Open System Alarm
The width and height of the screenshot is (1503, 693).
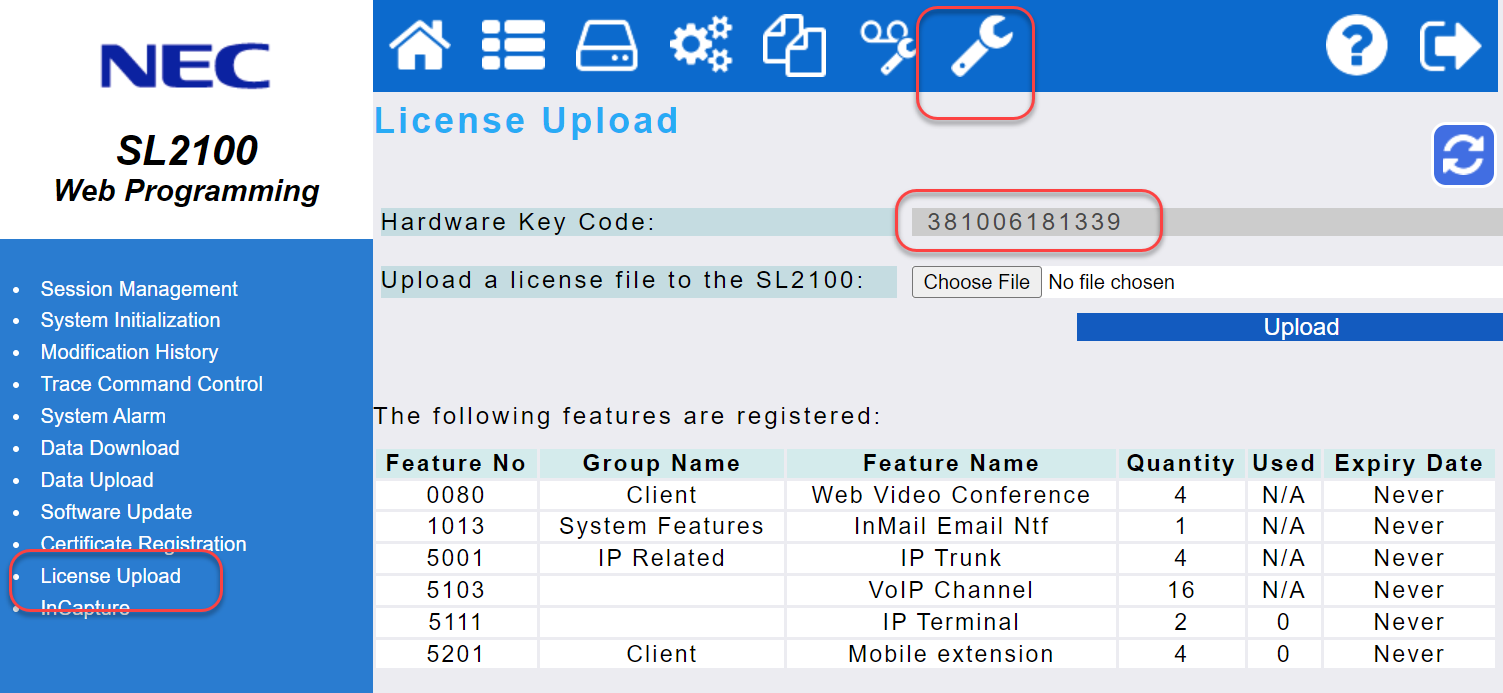pos(103,416)
